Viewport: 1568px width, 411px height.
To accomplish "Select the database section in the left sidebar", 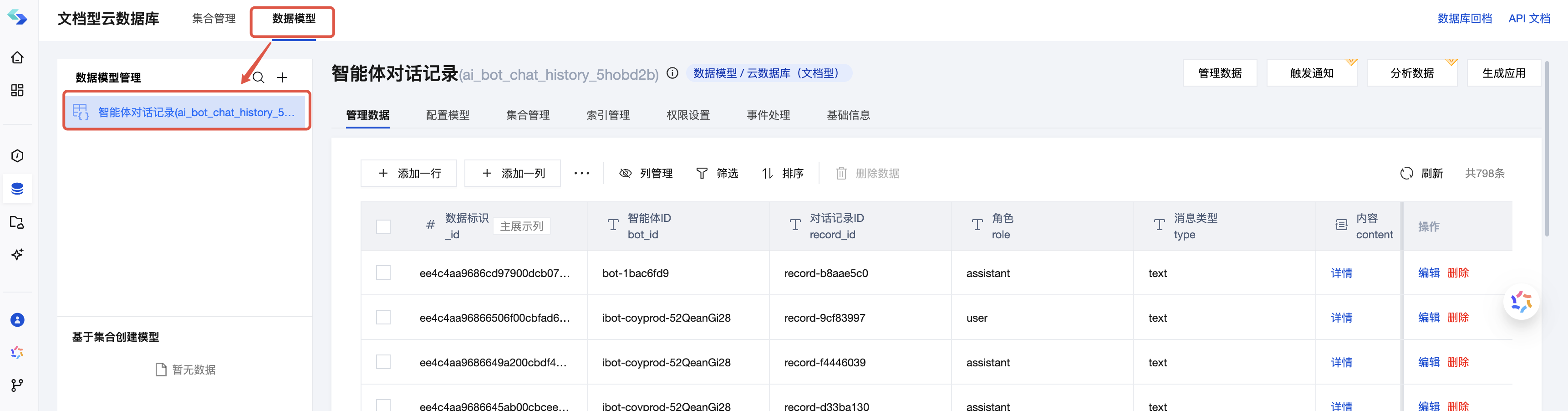I will point(17,189).
